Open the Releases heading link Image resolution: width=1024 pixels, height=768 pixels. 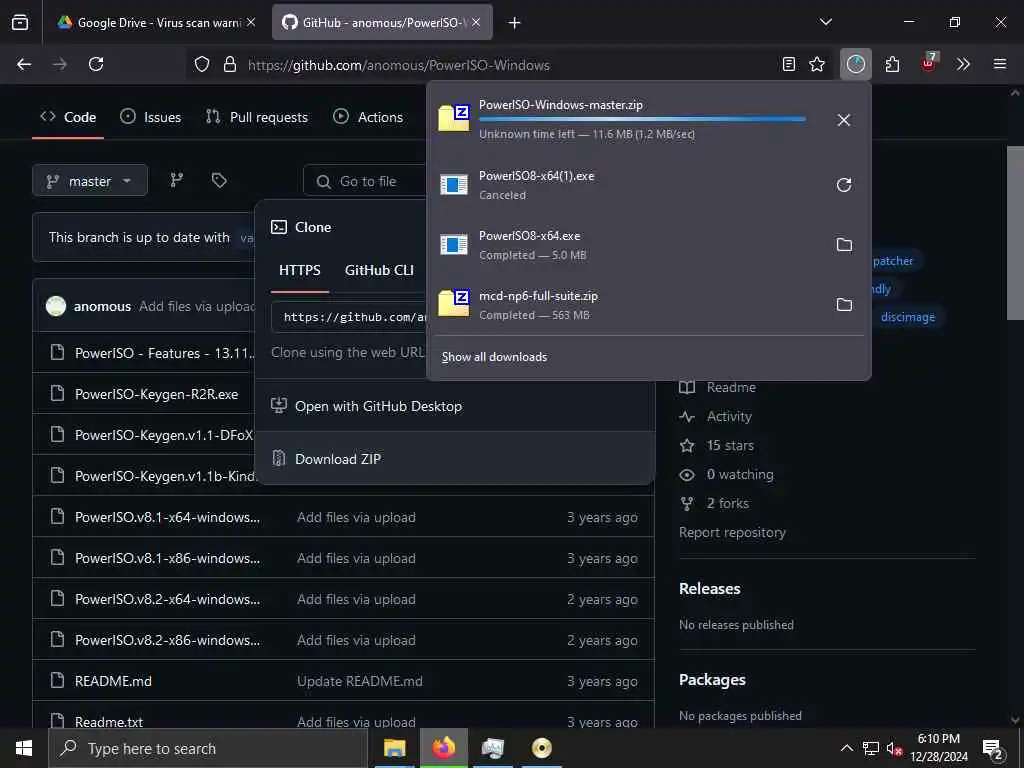tap(710, 588)
